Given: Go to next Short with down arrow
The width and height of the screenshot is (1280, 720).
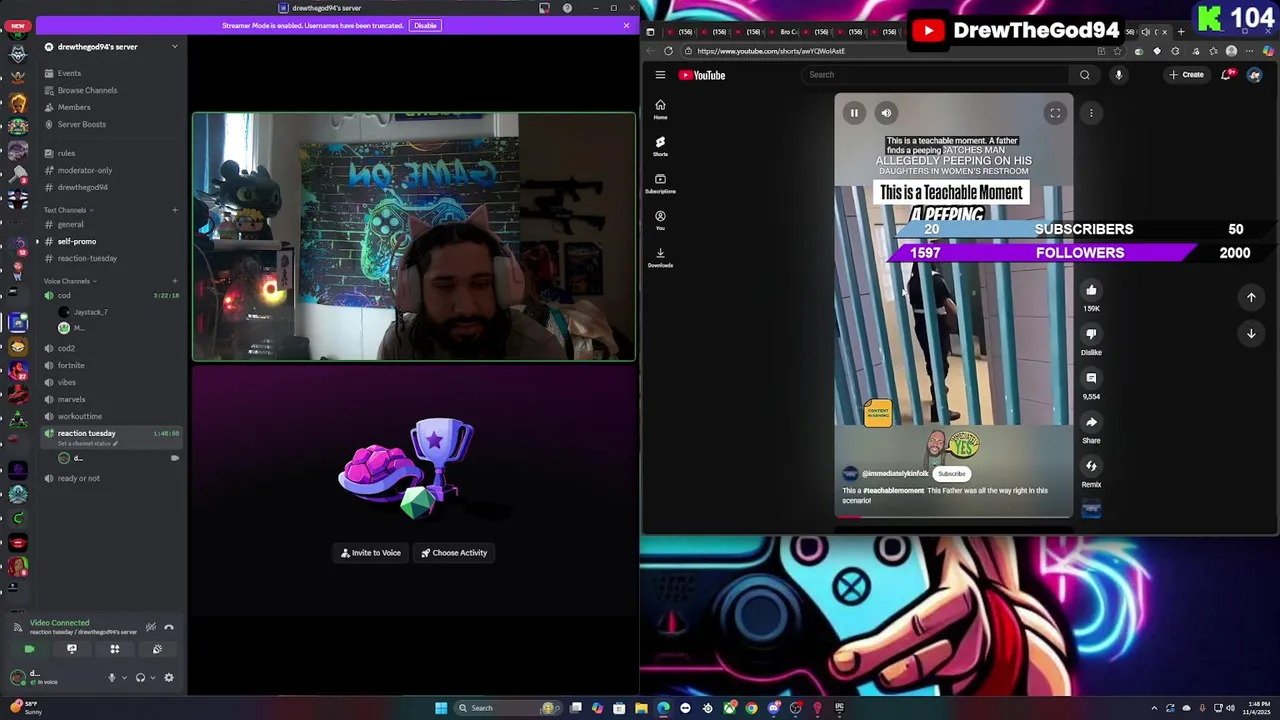Looking at the screenshot, I should [1251, 334].
